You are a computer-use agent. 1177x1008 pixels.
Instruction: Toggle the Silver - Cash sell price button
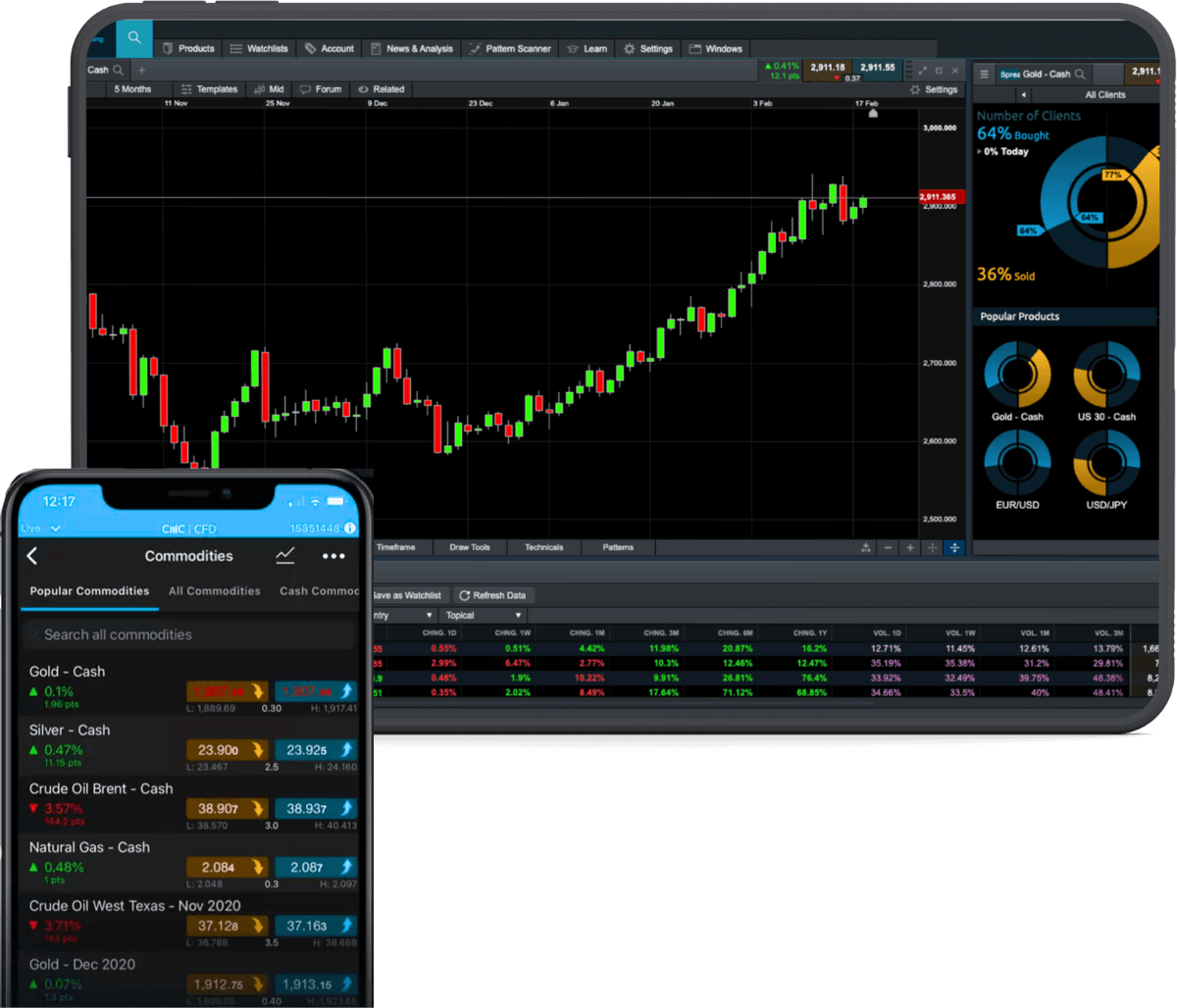coord(228,749)
